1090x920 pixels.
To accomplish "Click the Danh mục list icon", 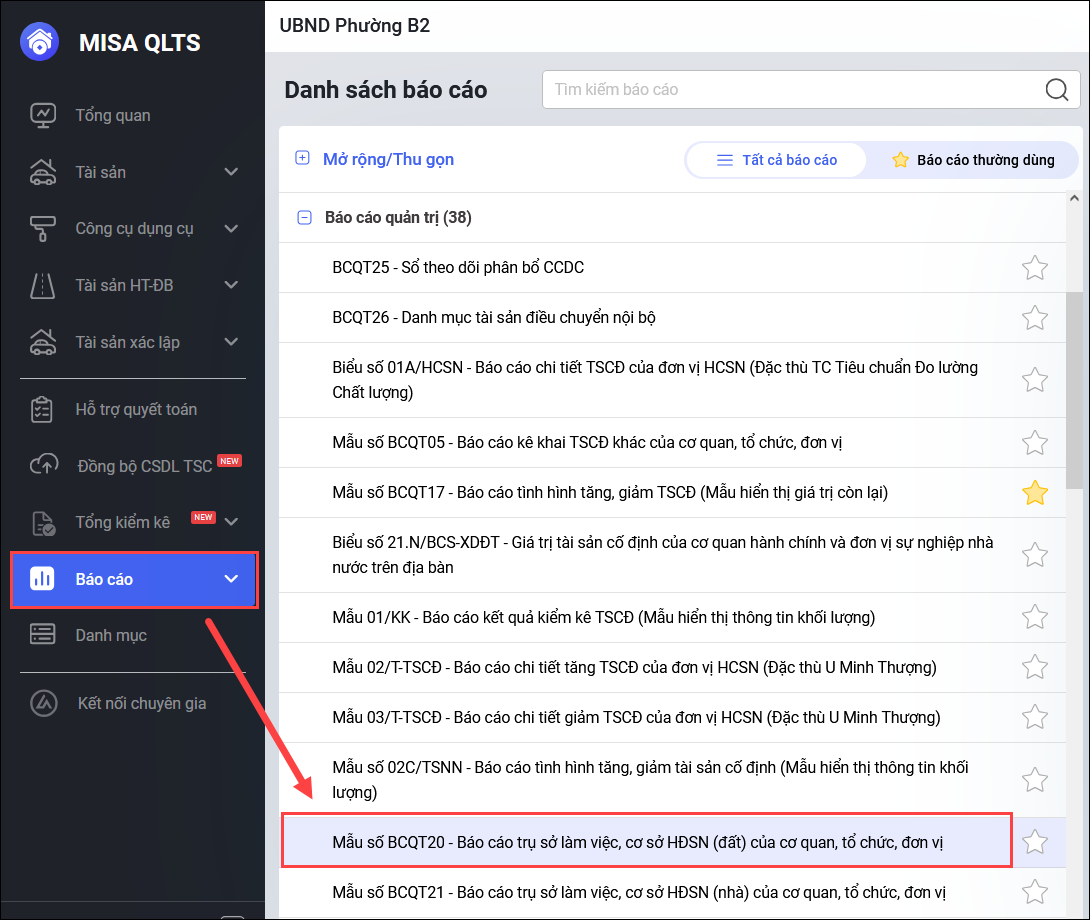I will (x=42, y=634).
